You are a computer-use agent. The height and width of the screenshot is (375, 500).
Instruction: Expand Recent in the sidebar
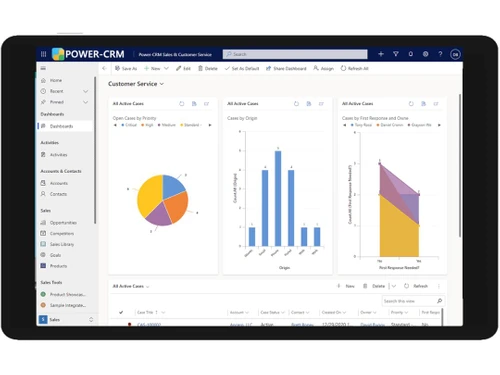tap(86, 91)
